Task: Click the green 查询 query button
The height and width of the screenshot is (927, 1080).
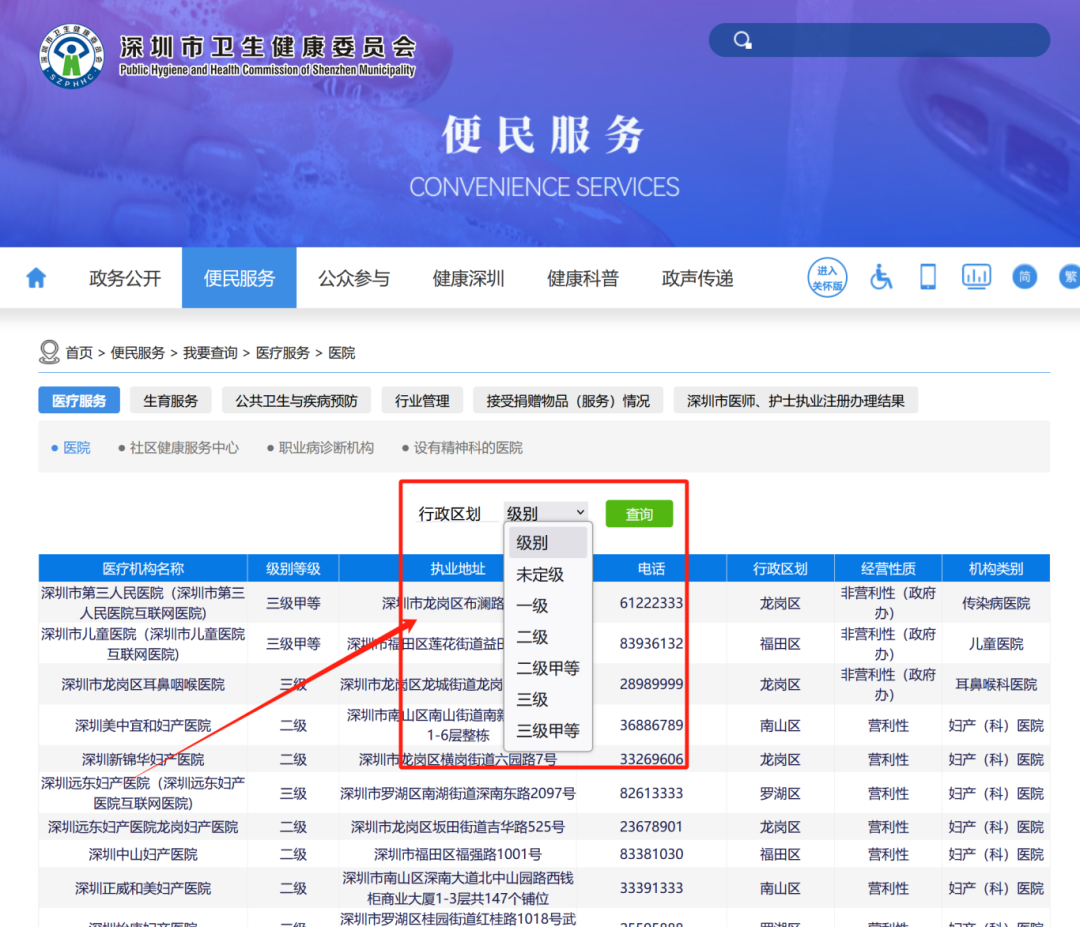Action: coord(639,512)
